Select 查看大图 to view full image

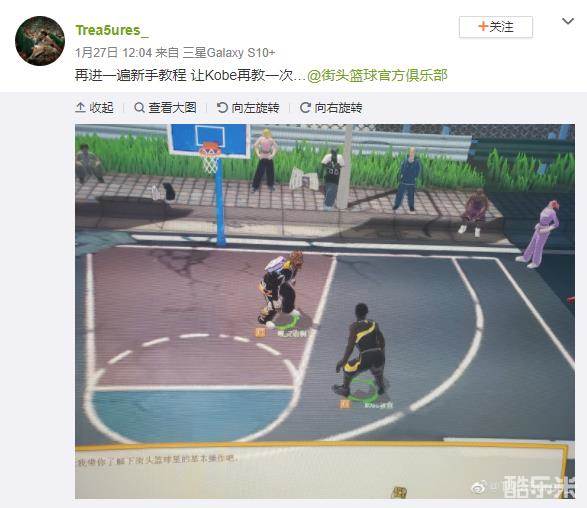[165, 108]
